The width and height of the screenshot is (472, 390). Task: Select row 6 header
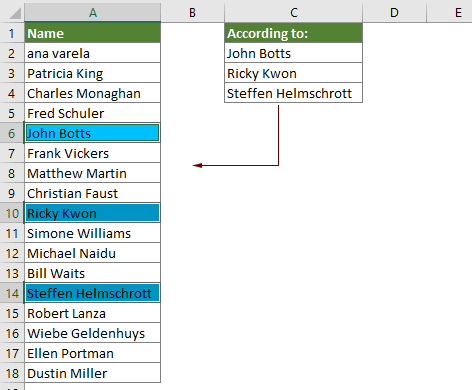(12, 133)
